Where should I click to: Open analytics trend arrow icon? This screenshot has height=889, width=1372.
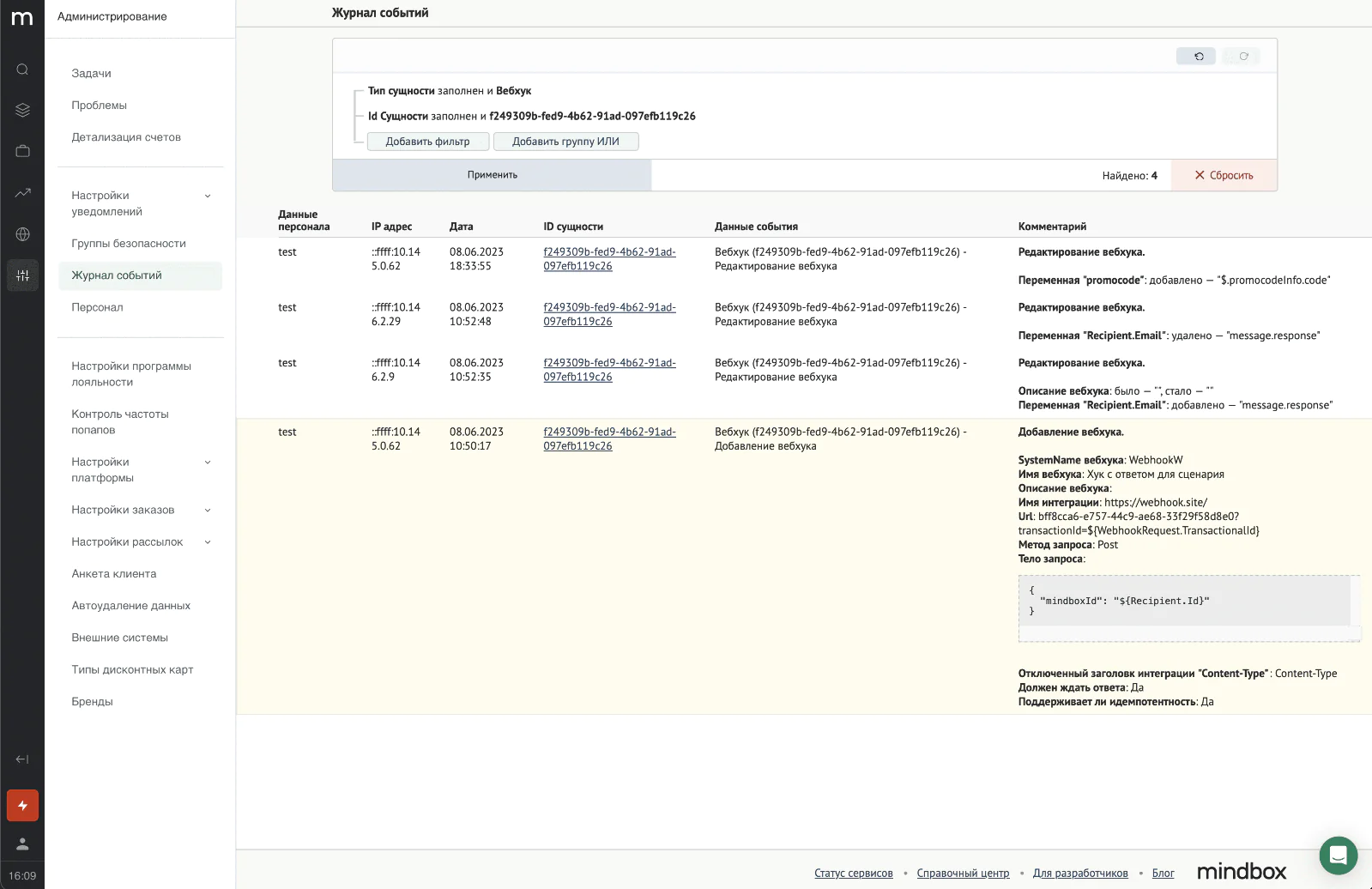point(22,193)
